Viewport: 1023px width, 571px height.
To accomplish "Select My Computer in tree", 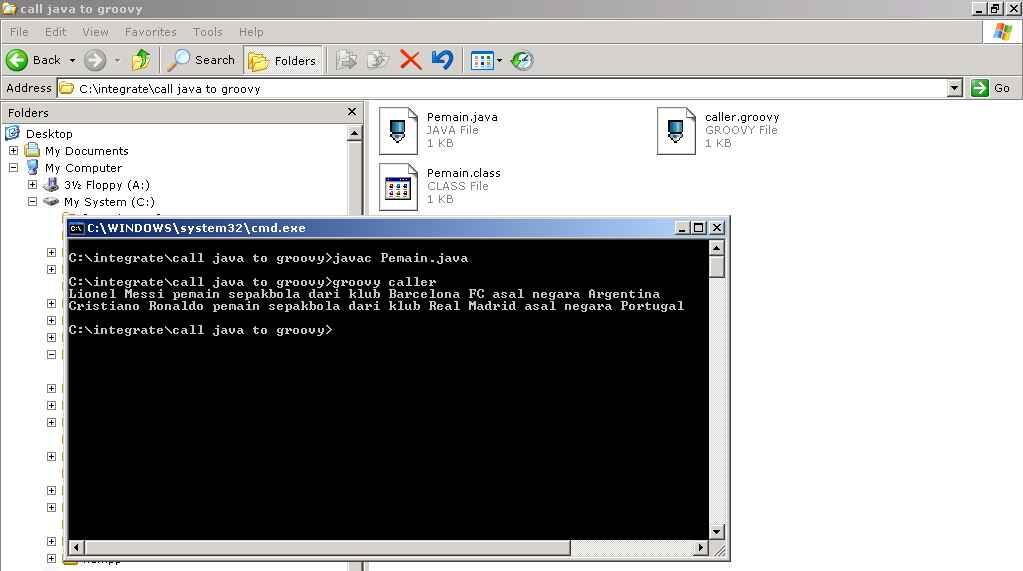I will (84, 168).
